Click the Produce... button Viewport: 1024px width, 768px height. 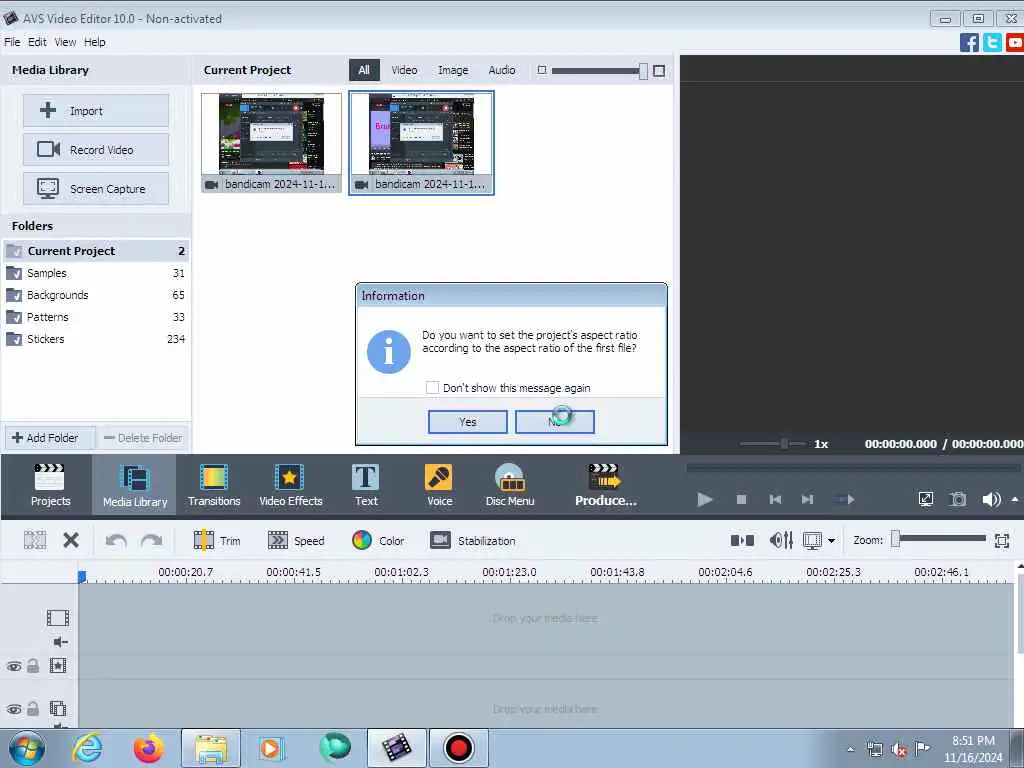[605, 485]
